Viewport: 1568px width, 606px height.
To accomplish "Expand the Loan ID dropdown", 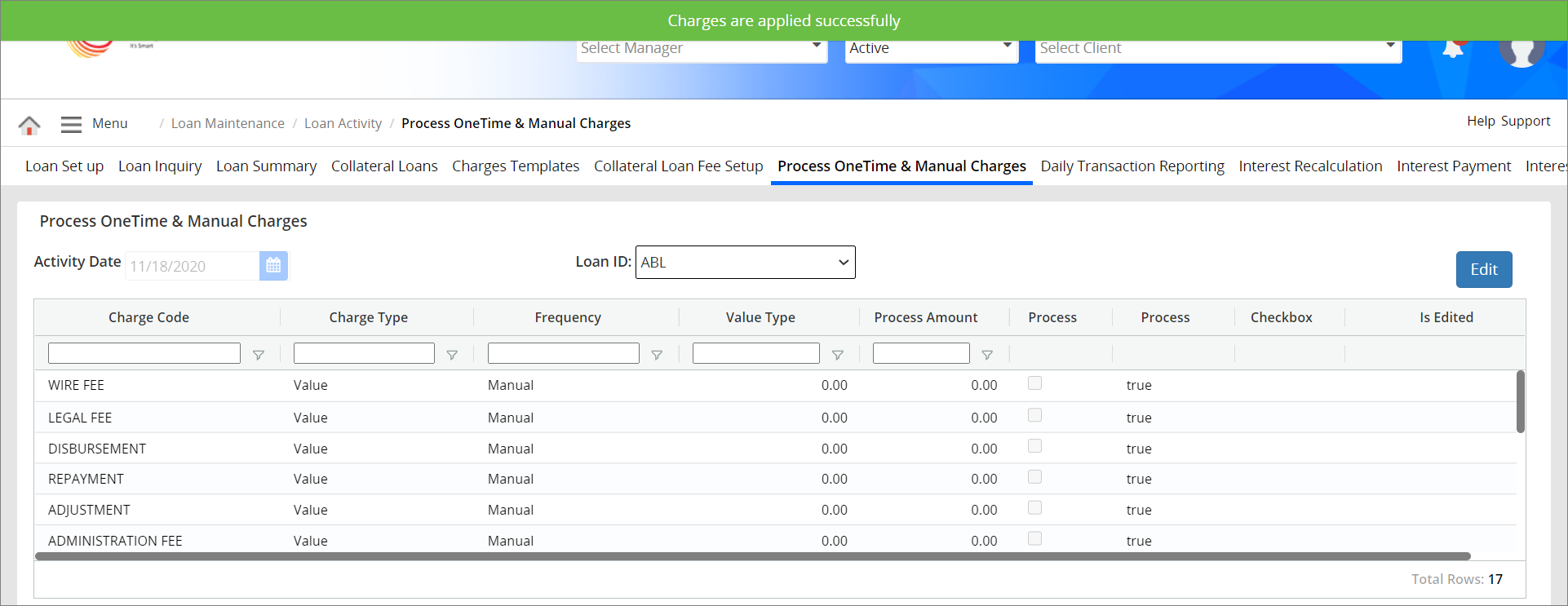I will [x=745, y=263].
